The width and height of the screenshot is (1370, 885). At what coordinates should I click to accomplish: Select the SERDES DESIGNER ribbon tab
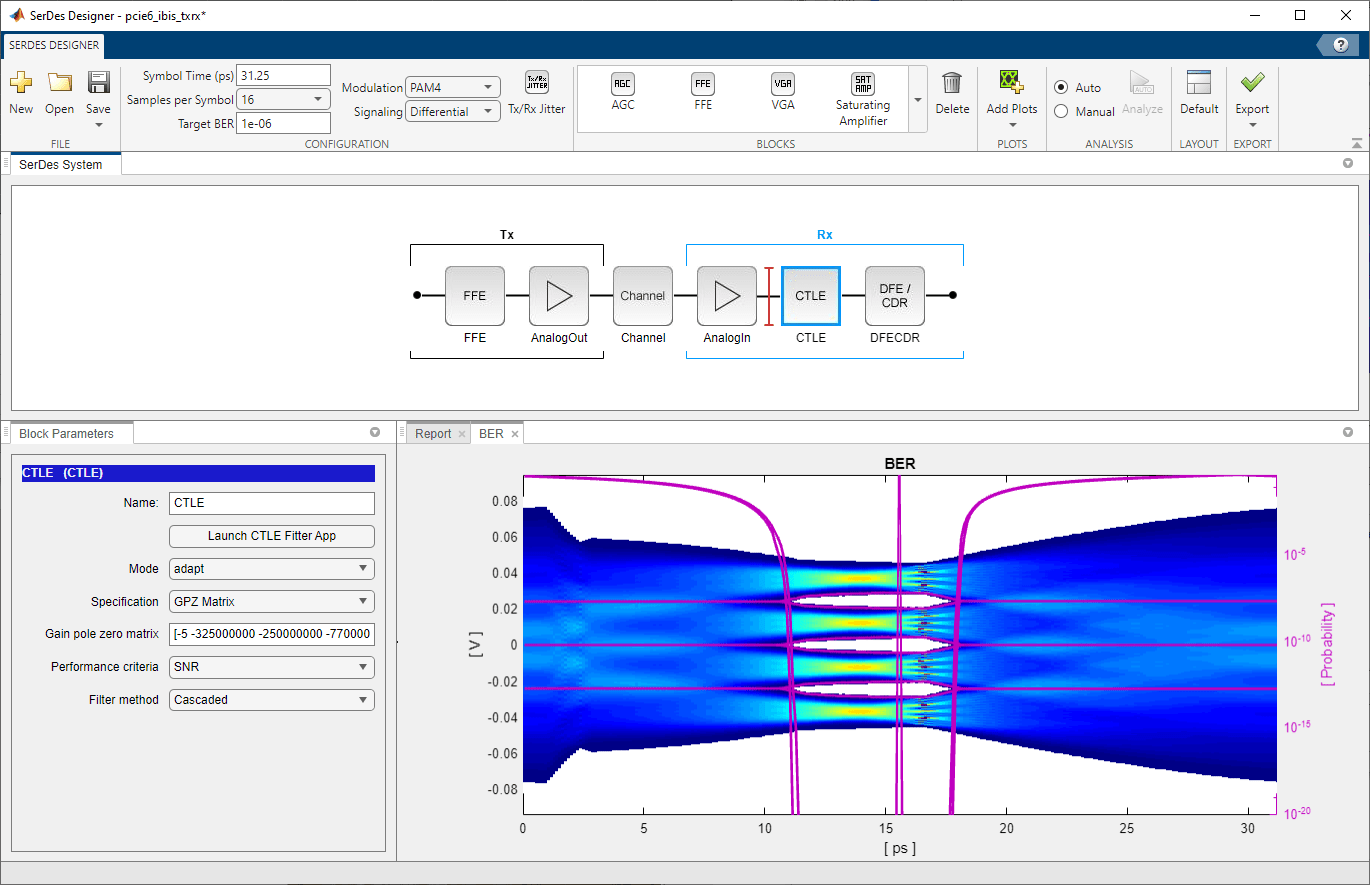pos(54,45)
